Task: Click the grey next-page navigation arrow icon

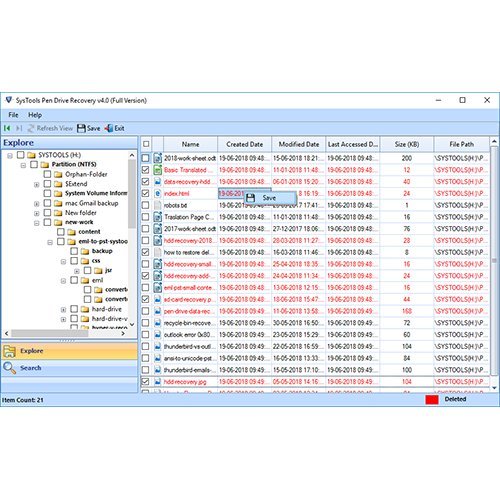Action: point(19,128)
